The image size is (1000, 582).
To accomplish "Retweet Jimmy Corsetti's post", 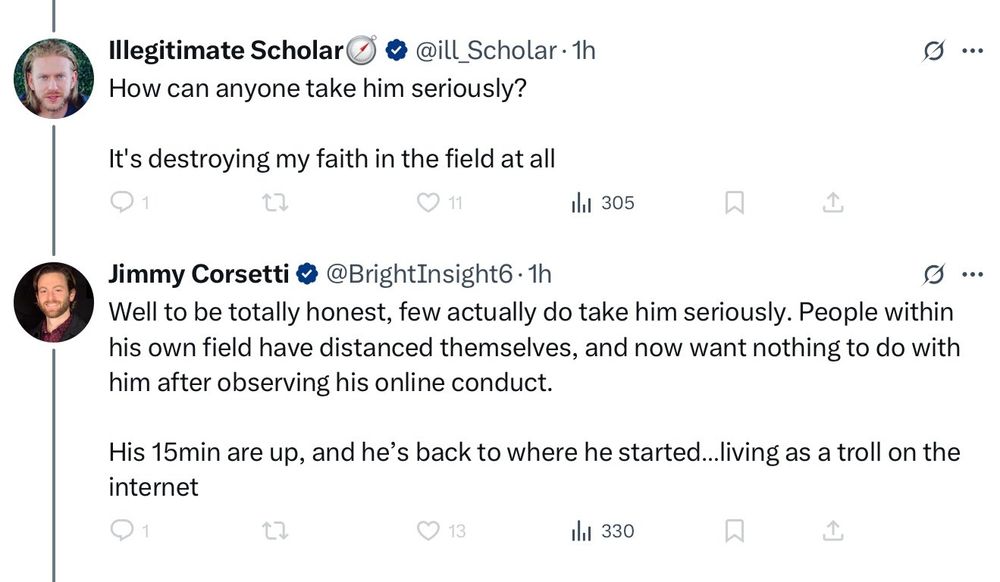I will click(x=275, y=530).
